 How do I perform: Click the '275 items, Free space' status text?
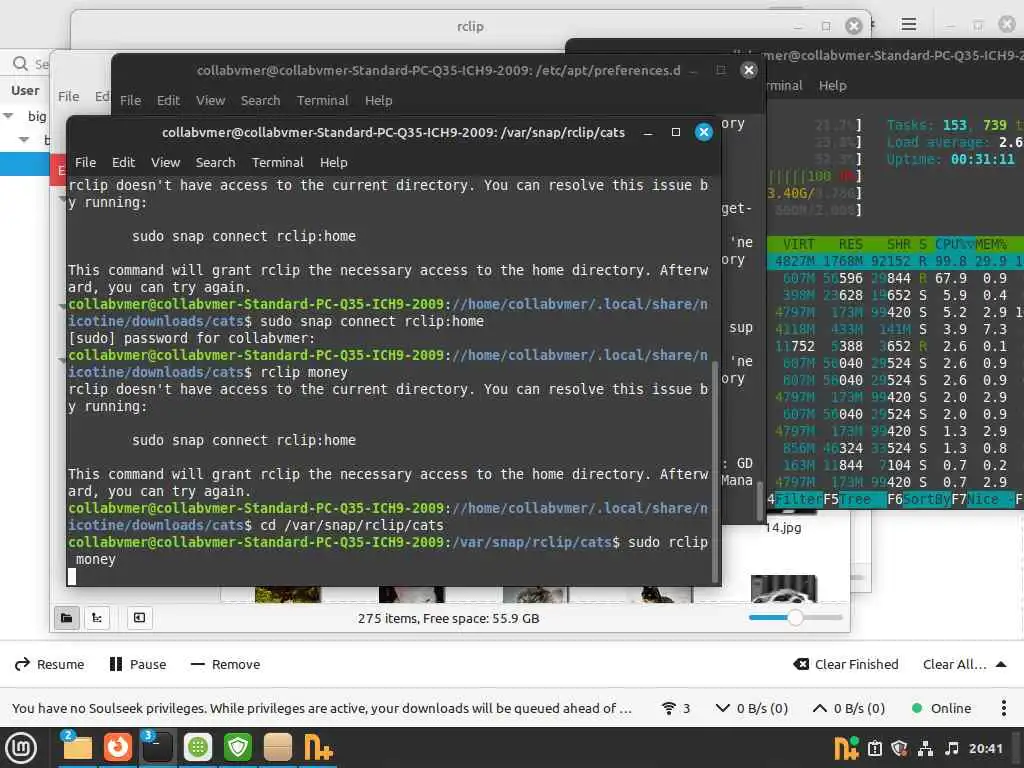448,618
